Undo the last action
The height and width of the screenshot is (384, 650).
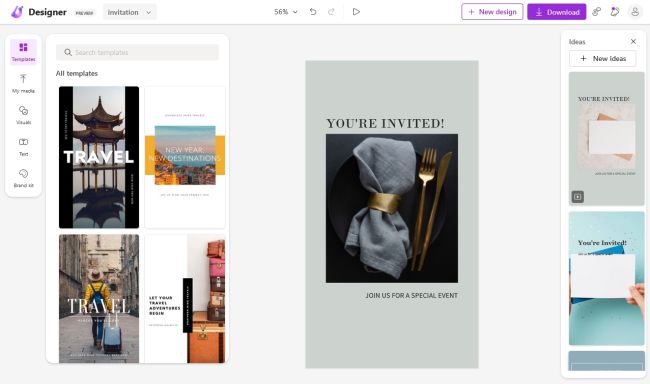click(313, 12)
